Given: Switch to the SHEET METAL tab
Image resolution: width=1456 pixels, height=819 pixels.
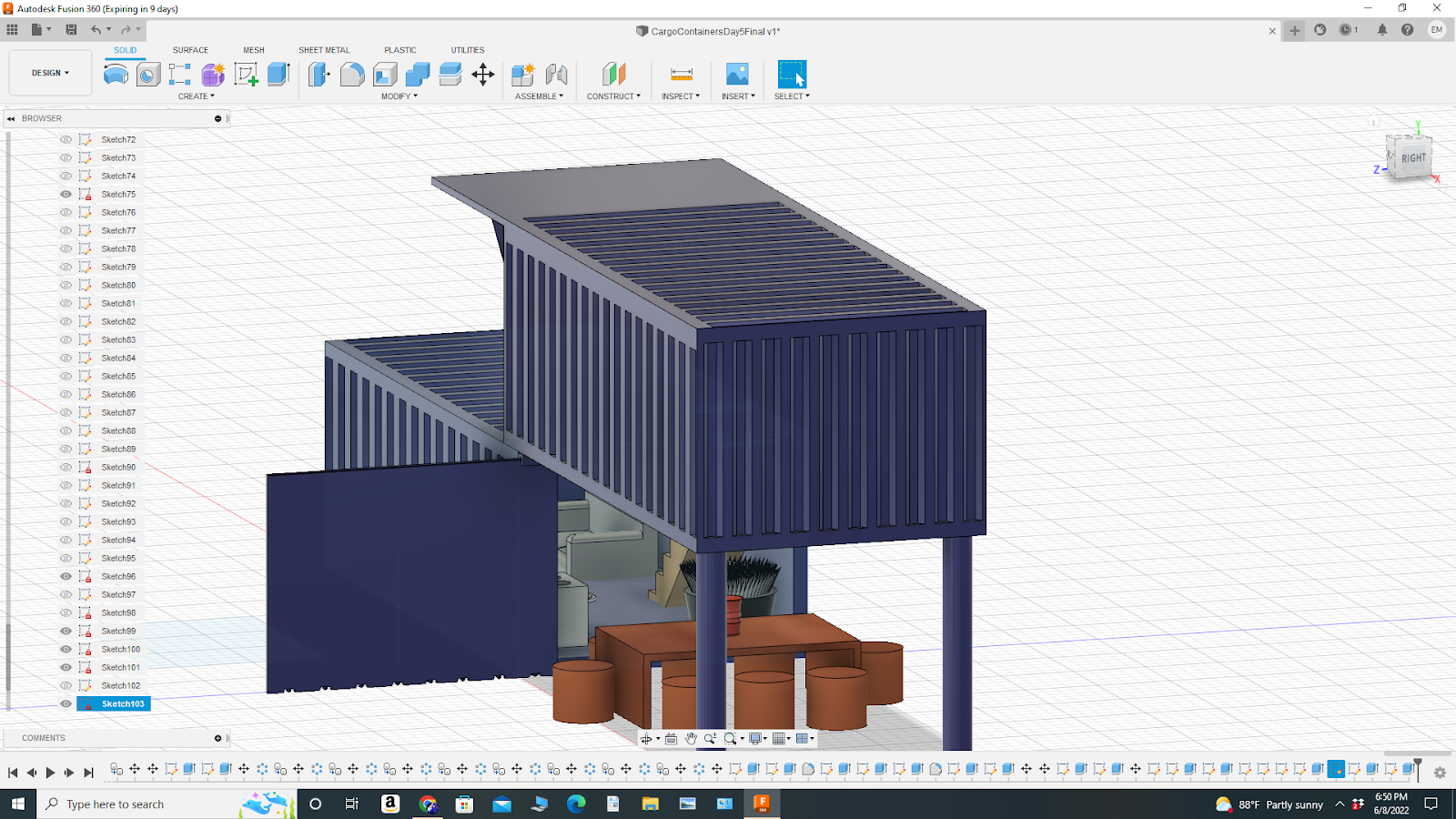Looking at the screenshot, I should tap(324, 50).
